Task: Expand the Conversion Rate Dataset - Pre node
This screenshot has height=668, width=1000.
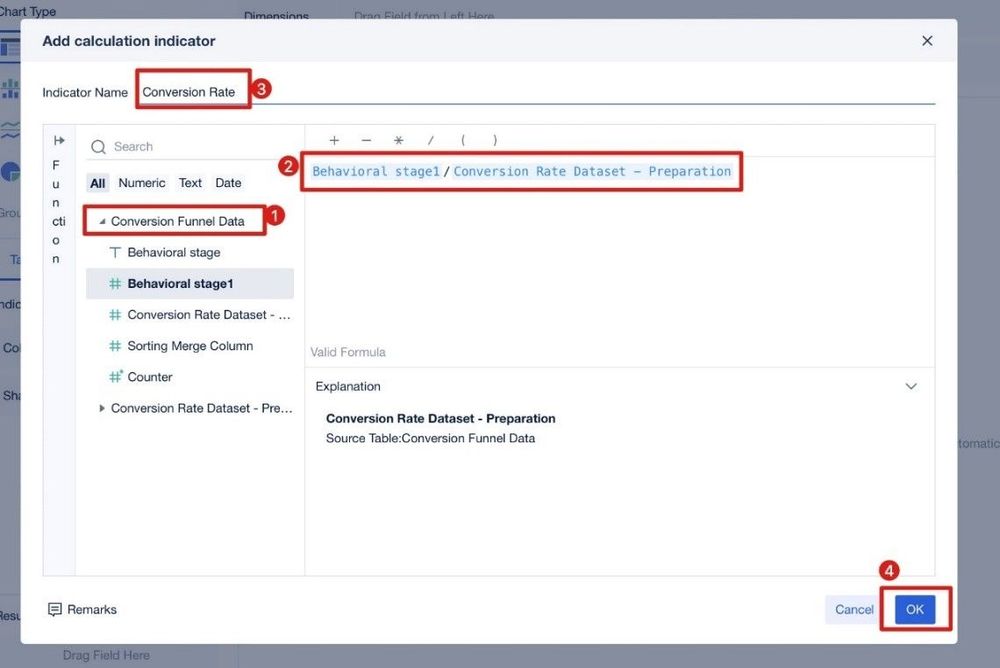Action: coord(100,407)
